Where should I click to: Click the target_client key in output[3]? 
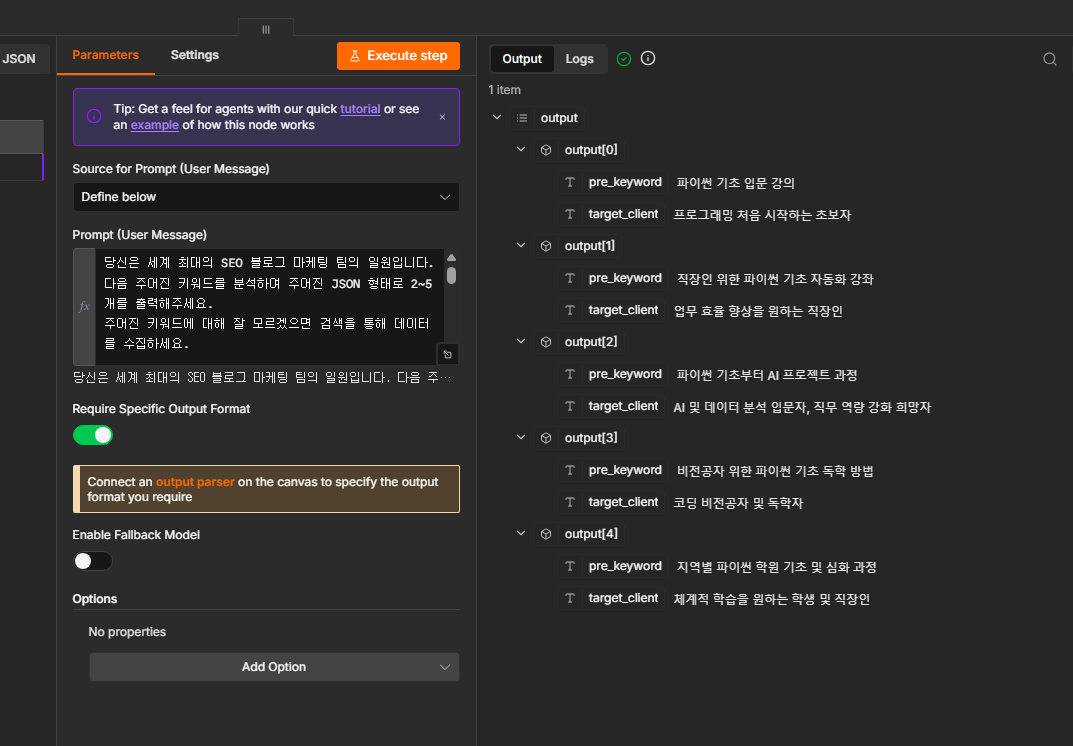click(x=623, y=502)
